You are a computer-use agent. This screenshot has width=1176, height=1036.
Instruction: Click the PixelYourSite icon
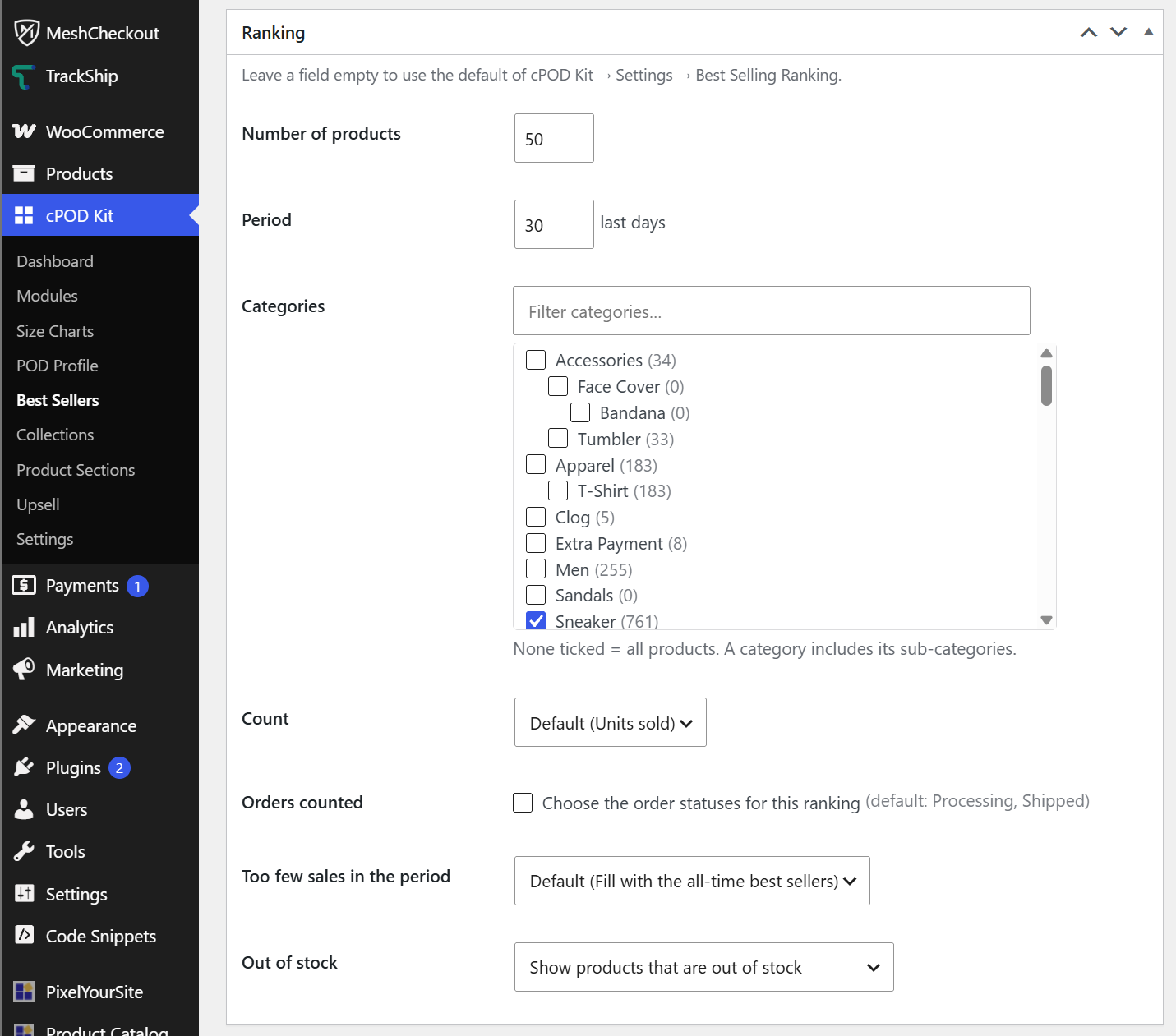(24, 991)
